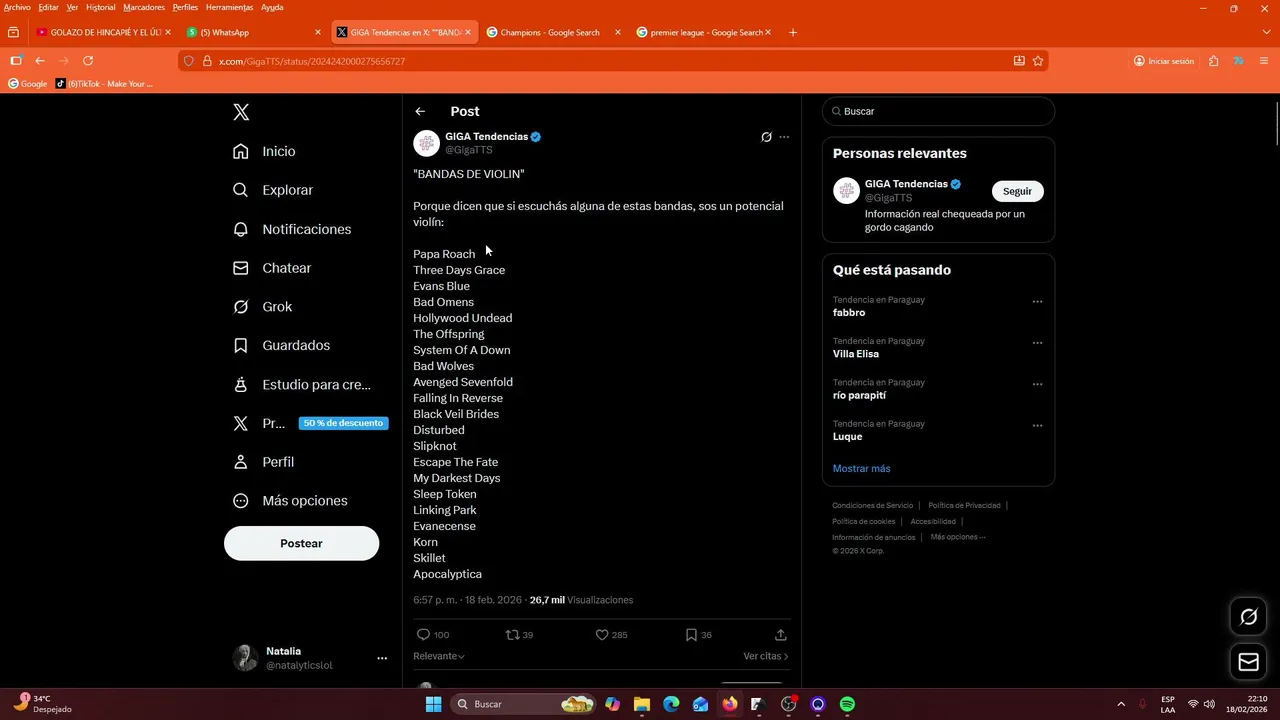Reply to the post (100 comments)
This screenshot has width=1280, height=720.
(x=432, y=635)
